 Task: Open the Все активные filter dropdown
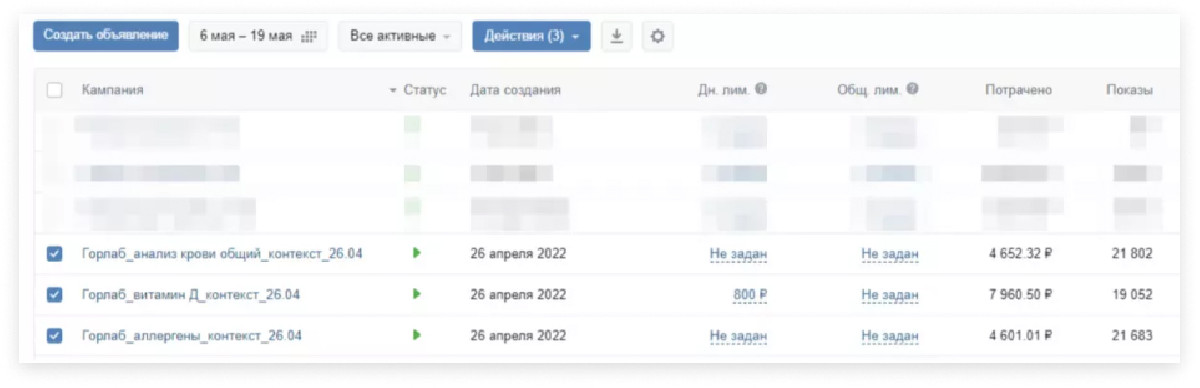[400, 36]
